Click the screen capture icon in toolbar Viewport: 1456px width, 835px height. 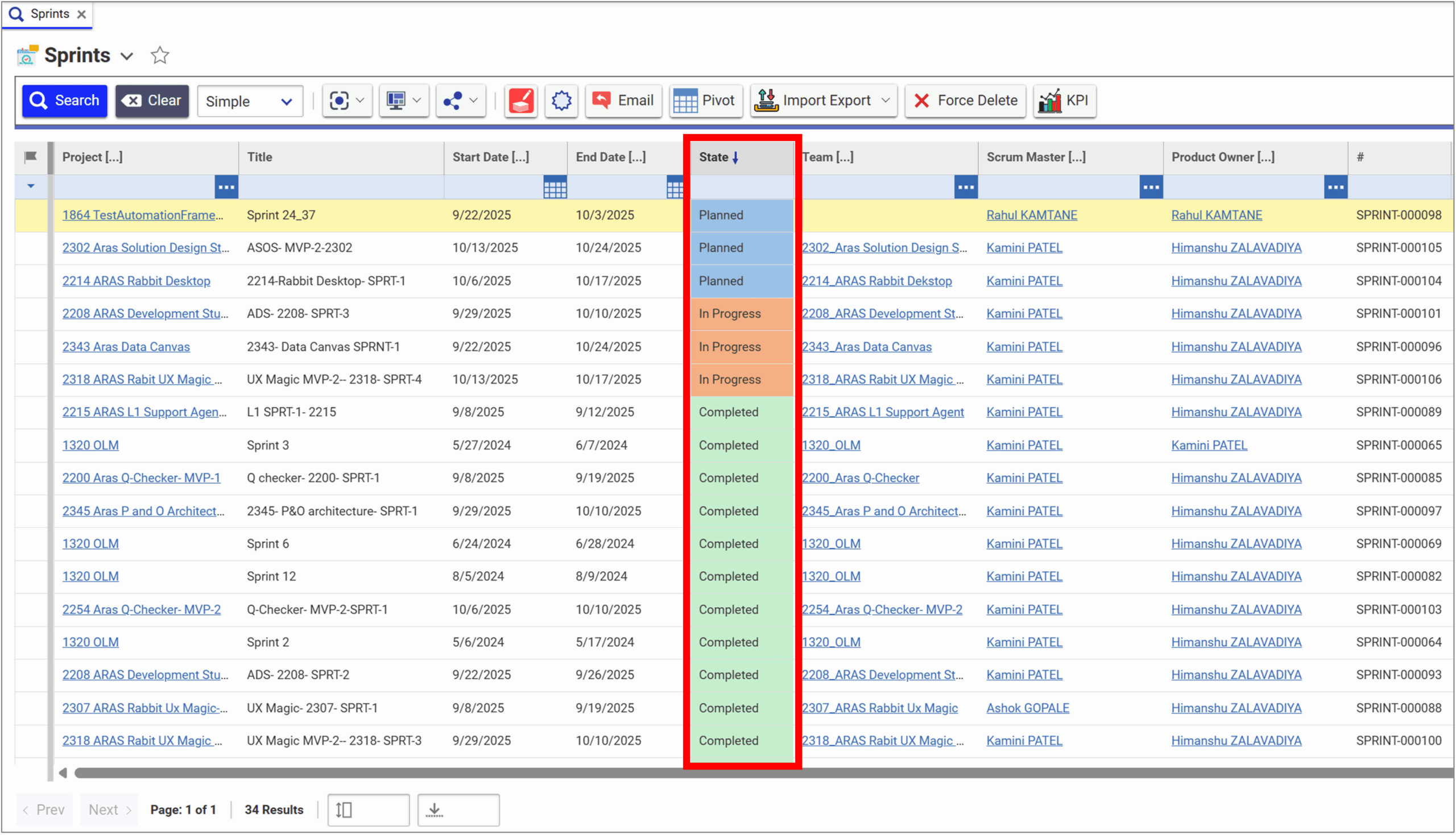coord(339,101)
